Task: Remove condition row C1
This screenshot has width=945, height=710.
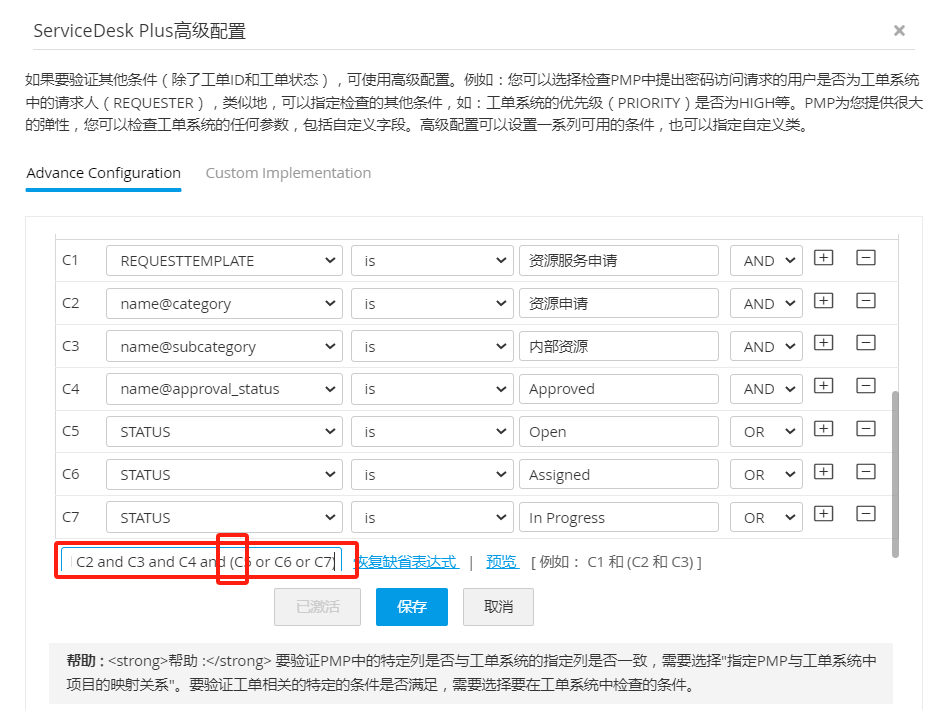Action: 865,258
